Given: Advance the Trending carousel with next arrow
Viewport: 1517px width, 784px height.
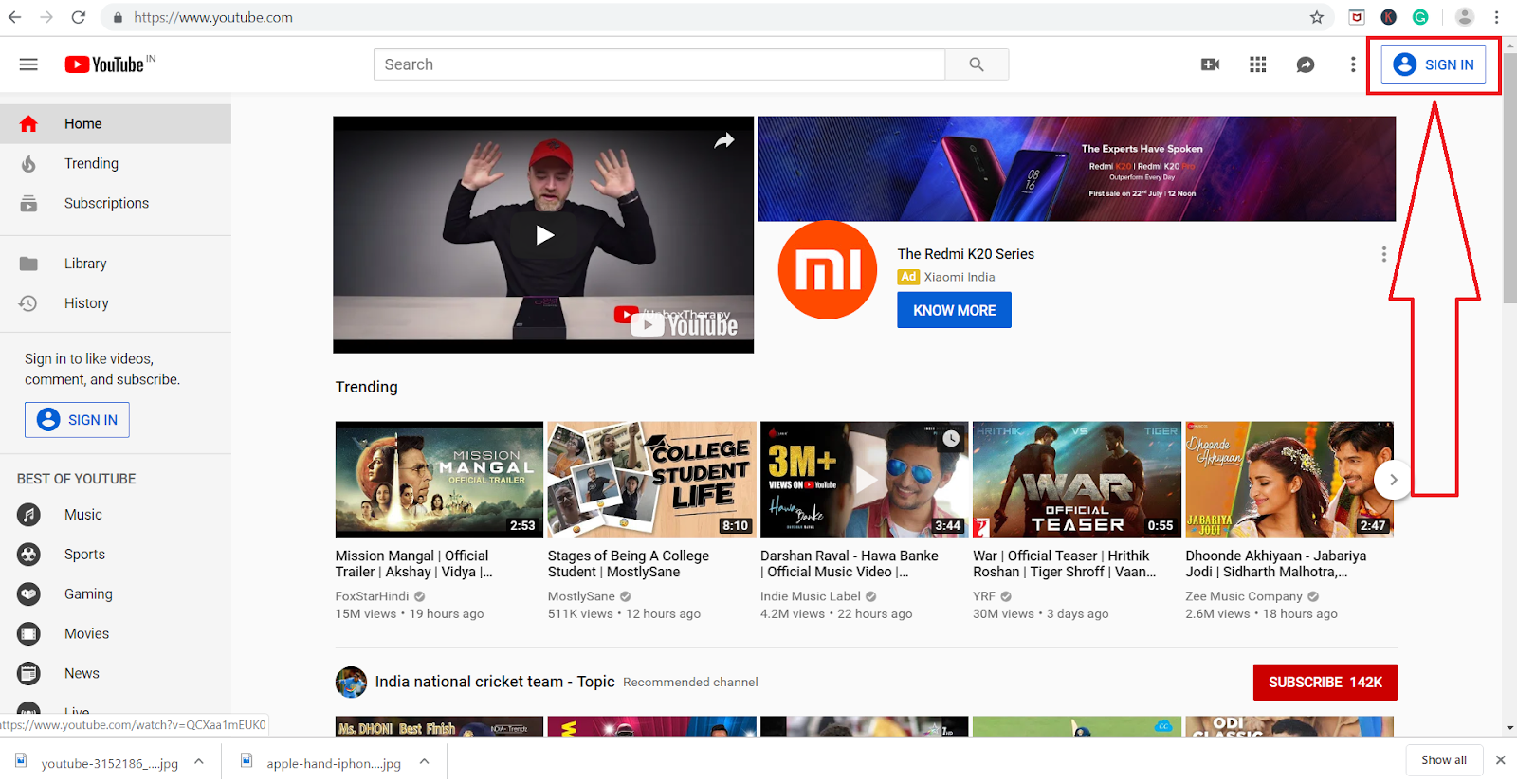Looking at the screenshot, I should tap(1393, 480).
